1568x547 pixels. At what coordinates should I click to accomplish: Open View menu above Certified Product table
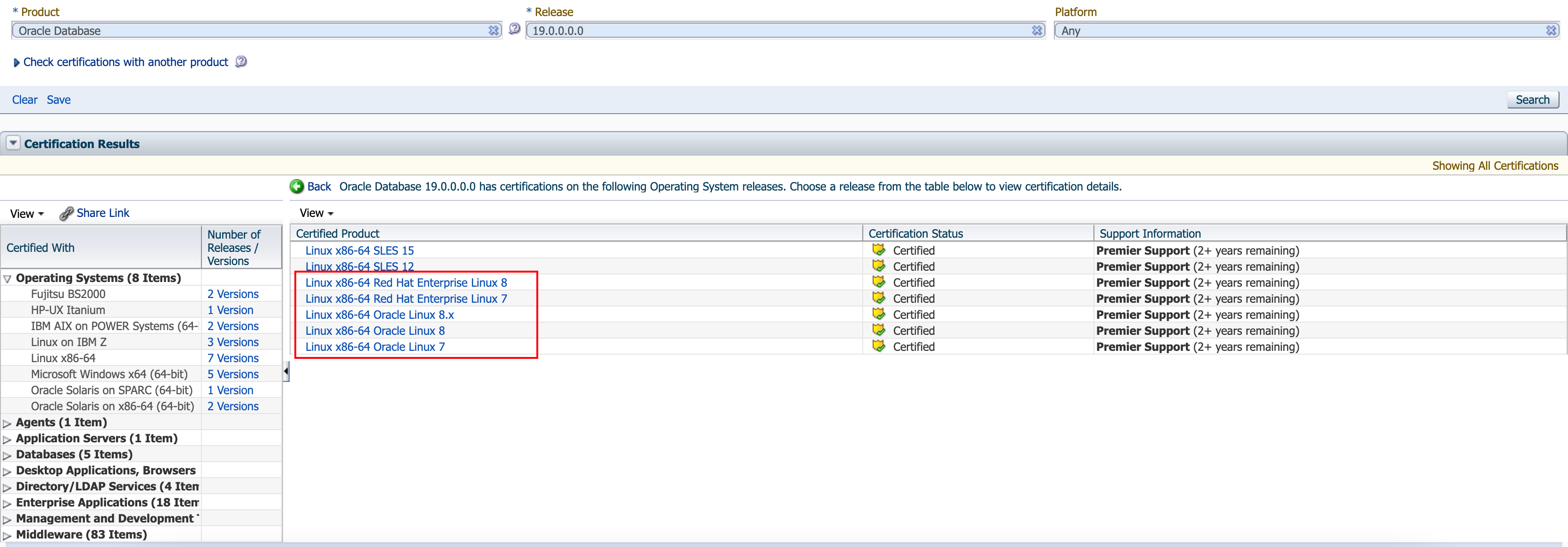[316, 214]
